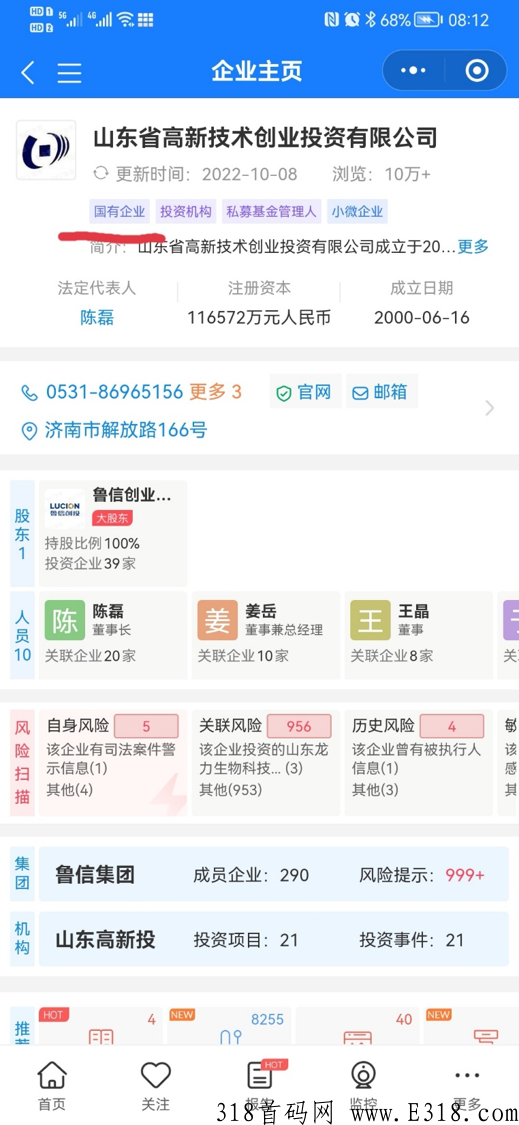Open the 关注 follow heart tab
This screenshot has height=1125, width=519.
pyautogui.click(x=155, y=1085)
